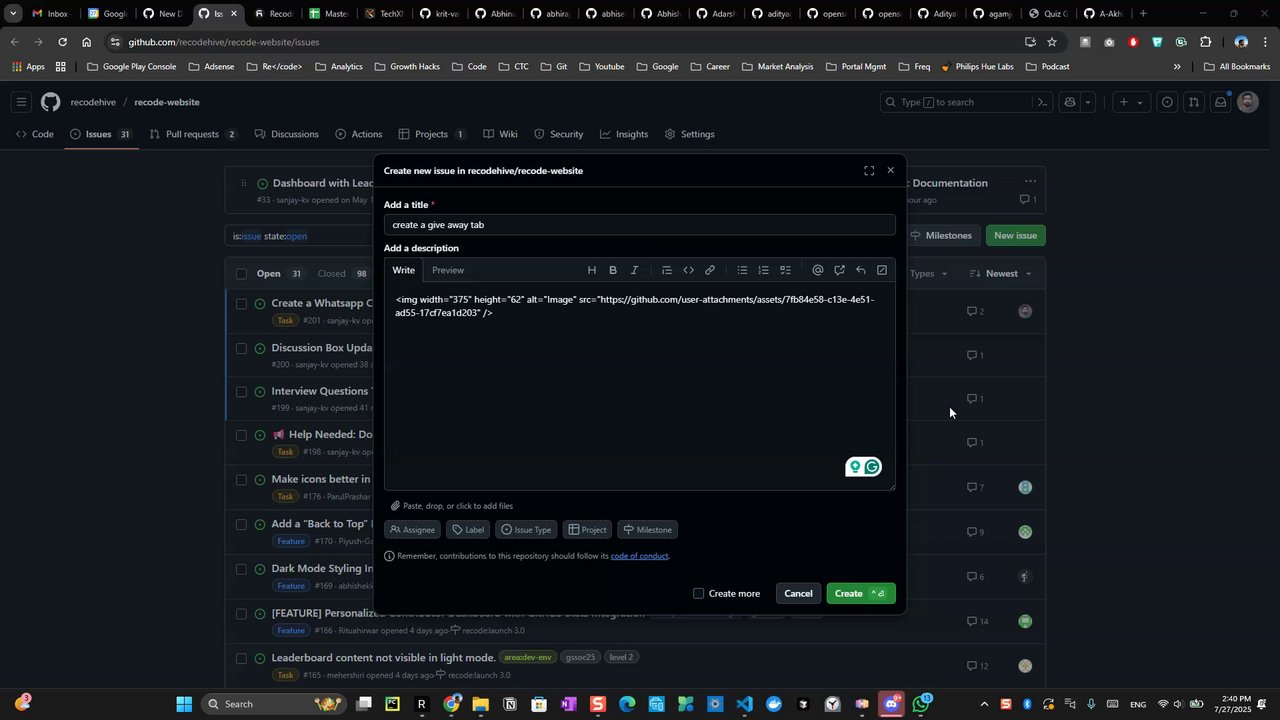Open the global navigation hamburger menu

click(21, 102)
